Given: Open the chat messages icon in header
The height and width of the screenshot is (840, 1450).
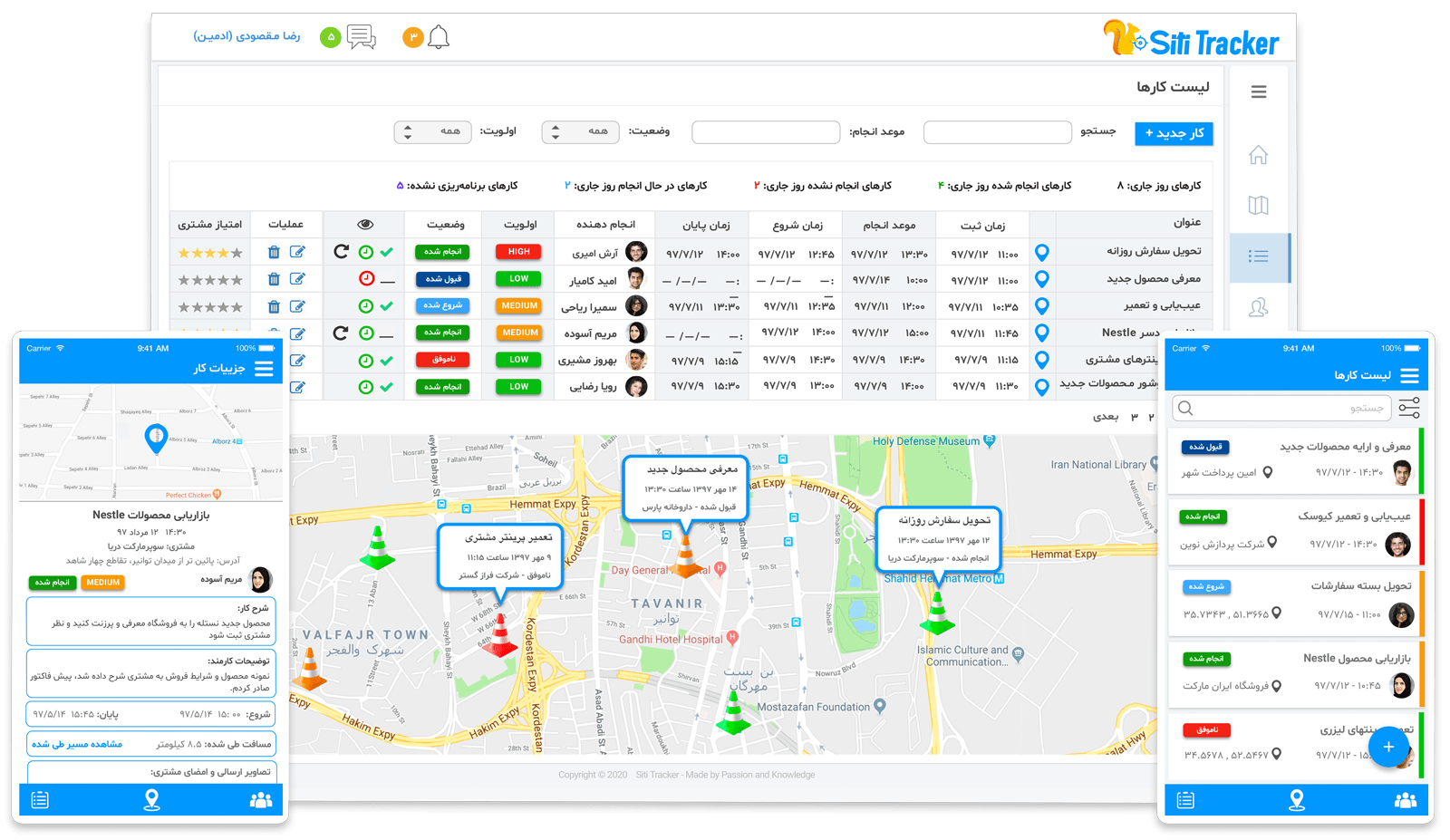Looking at the screenshot, I should pos(362,37).
